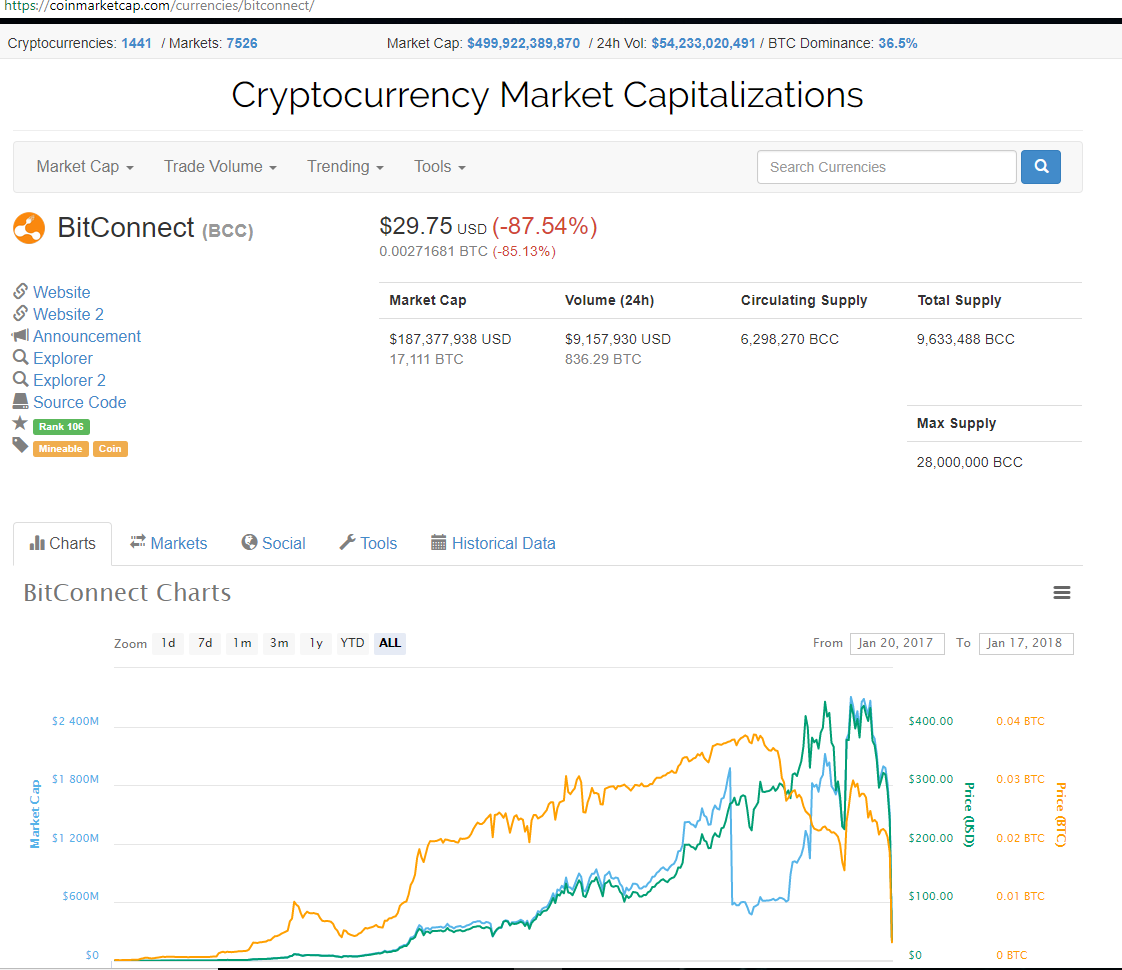The width and height of the screenshot is (1122, 970).
Task: Click the BitConnect orange logo icon
Action: (29, 228)
